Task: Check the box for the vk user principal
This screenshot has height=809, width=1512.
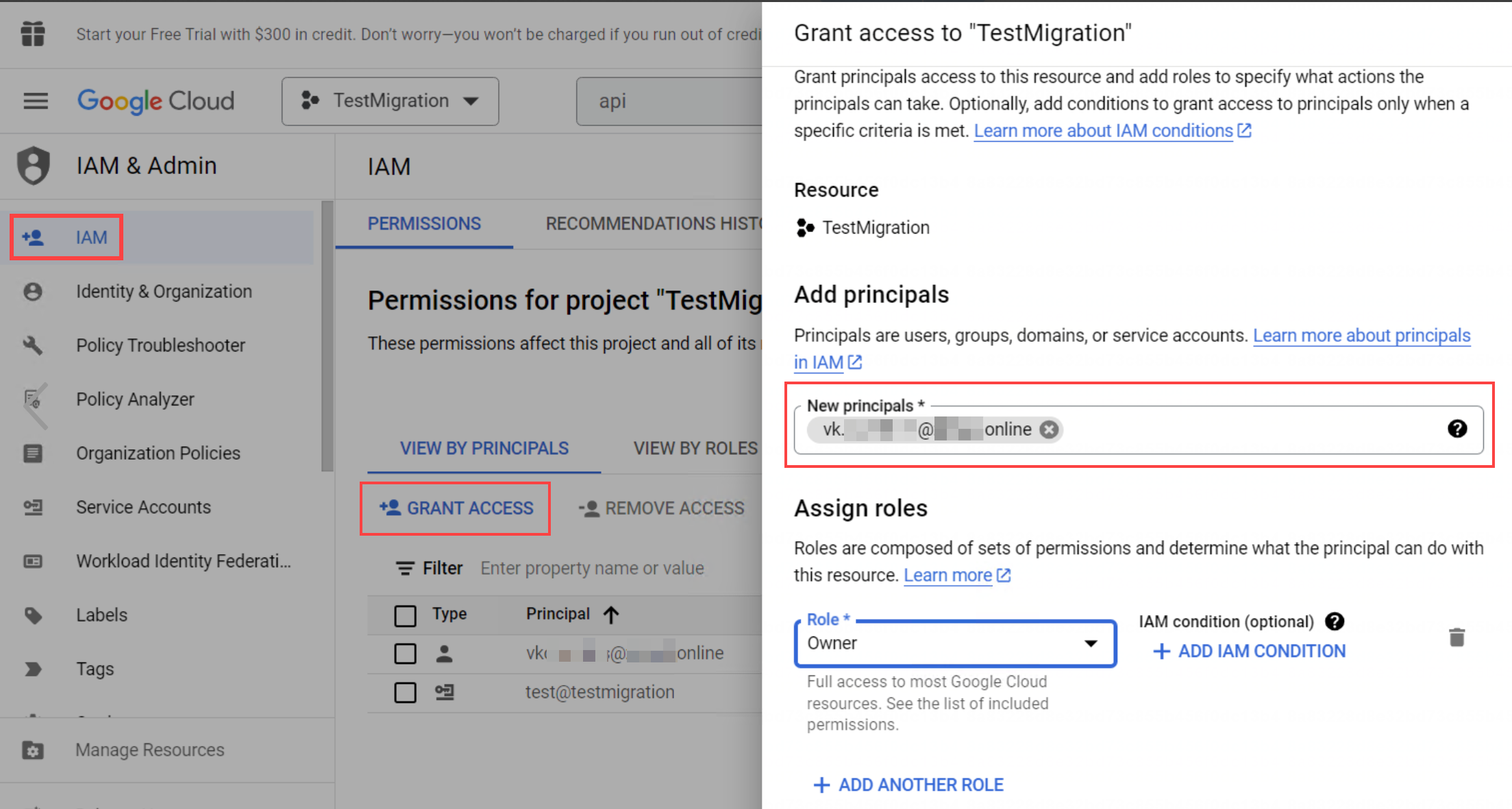Action: 405,654
